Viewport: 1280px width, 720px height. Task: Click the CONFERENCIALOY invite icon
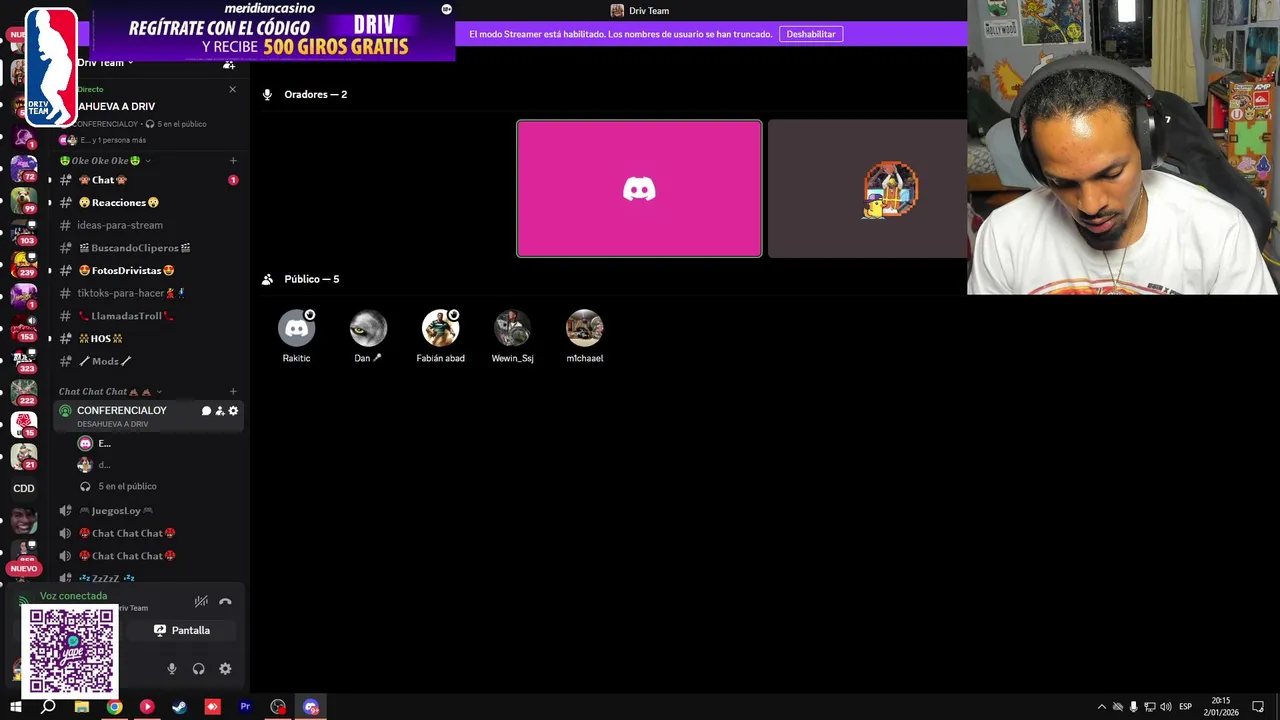coord(220,411)
